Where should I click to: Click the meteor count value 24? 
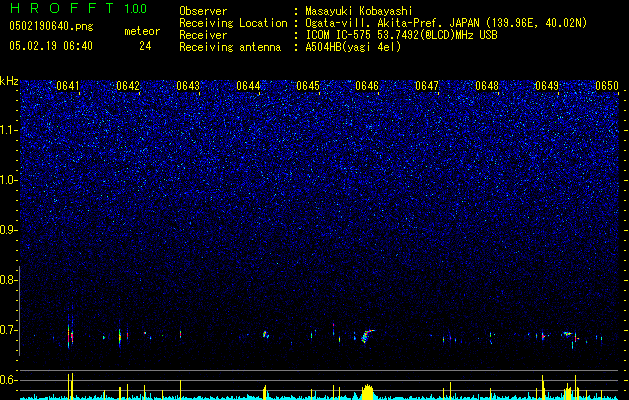tap(145, 46)
